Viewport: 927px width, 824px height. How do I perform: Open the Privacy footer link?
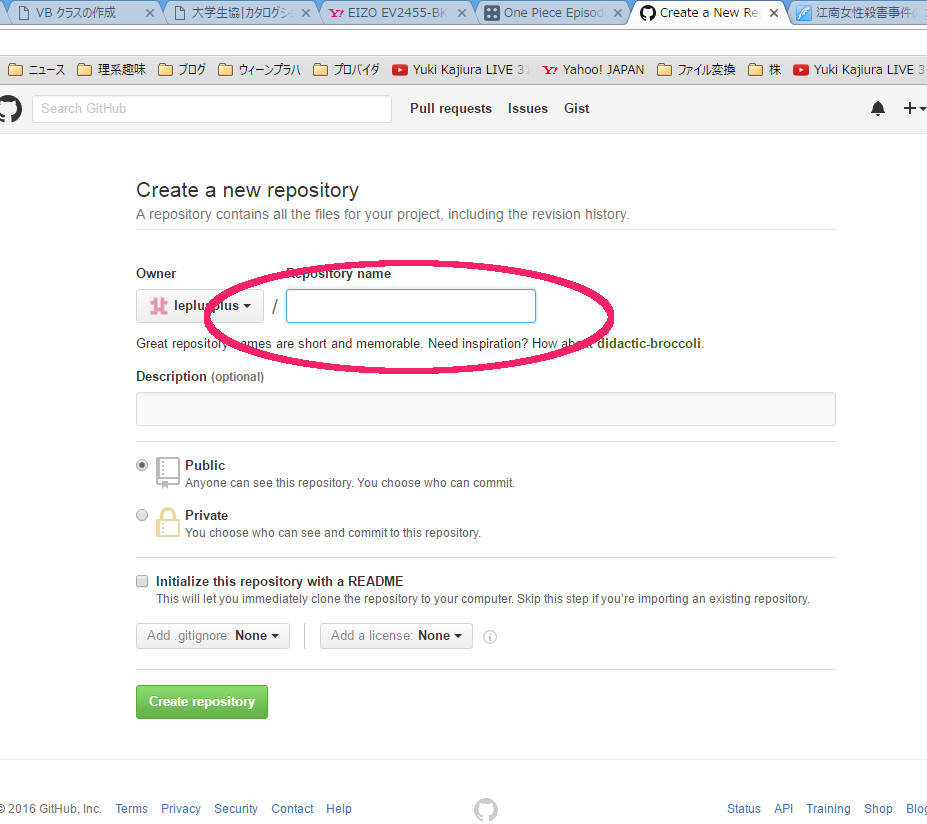click(x=181, y=809)
